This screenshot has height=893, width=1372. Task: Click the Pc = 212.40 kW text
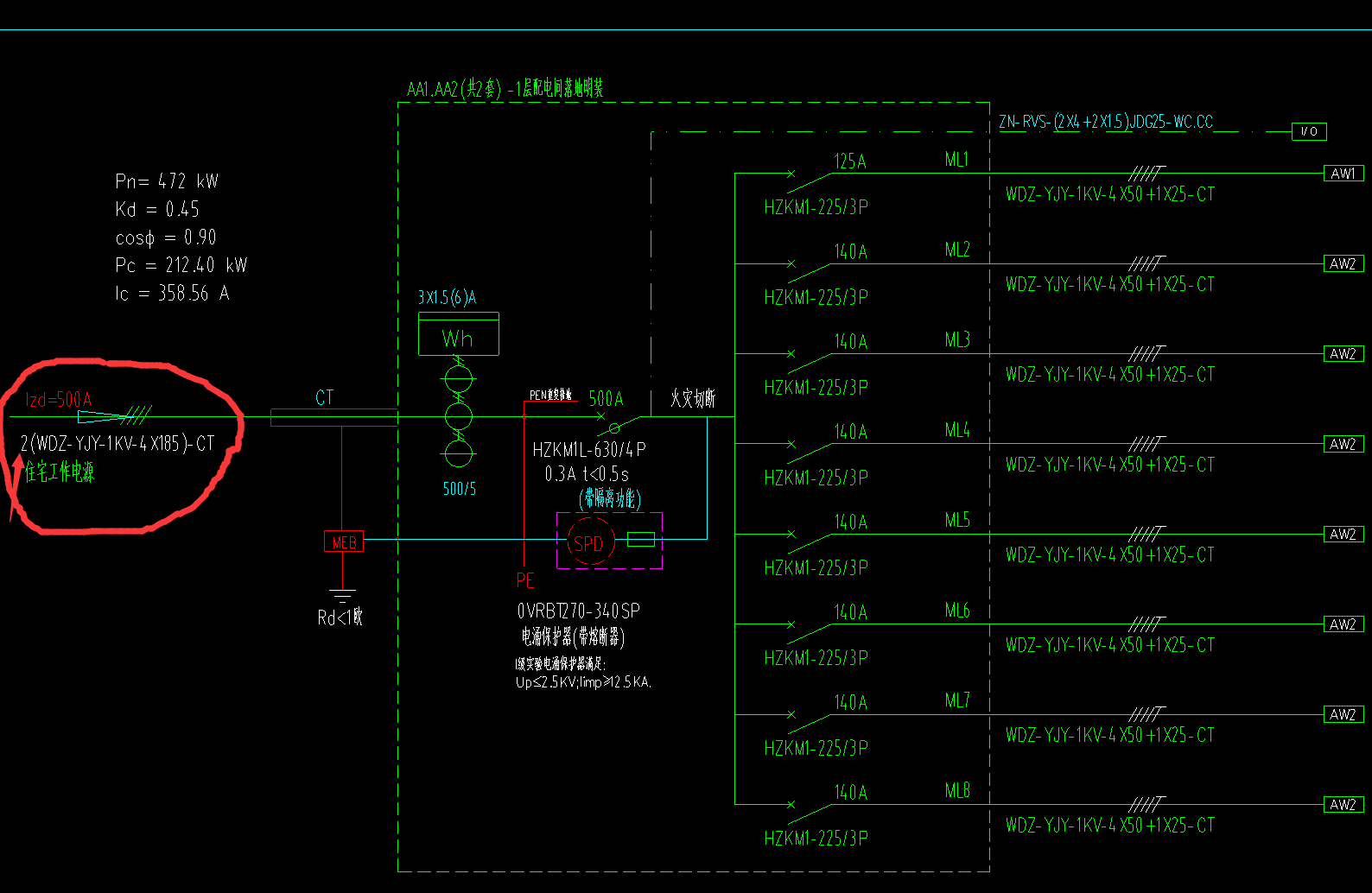181,265
